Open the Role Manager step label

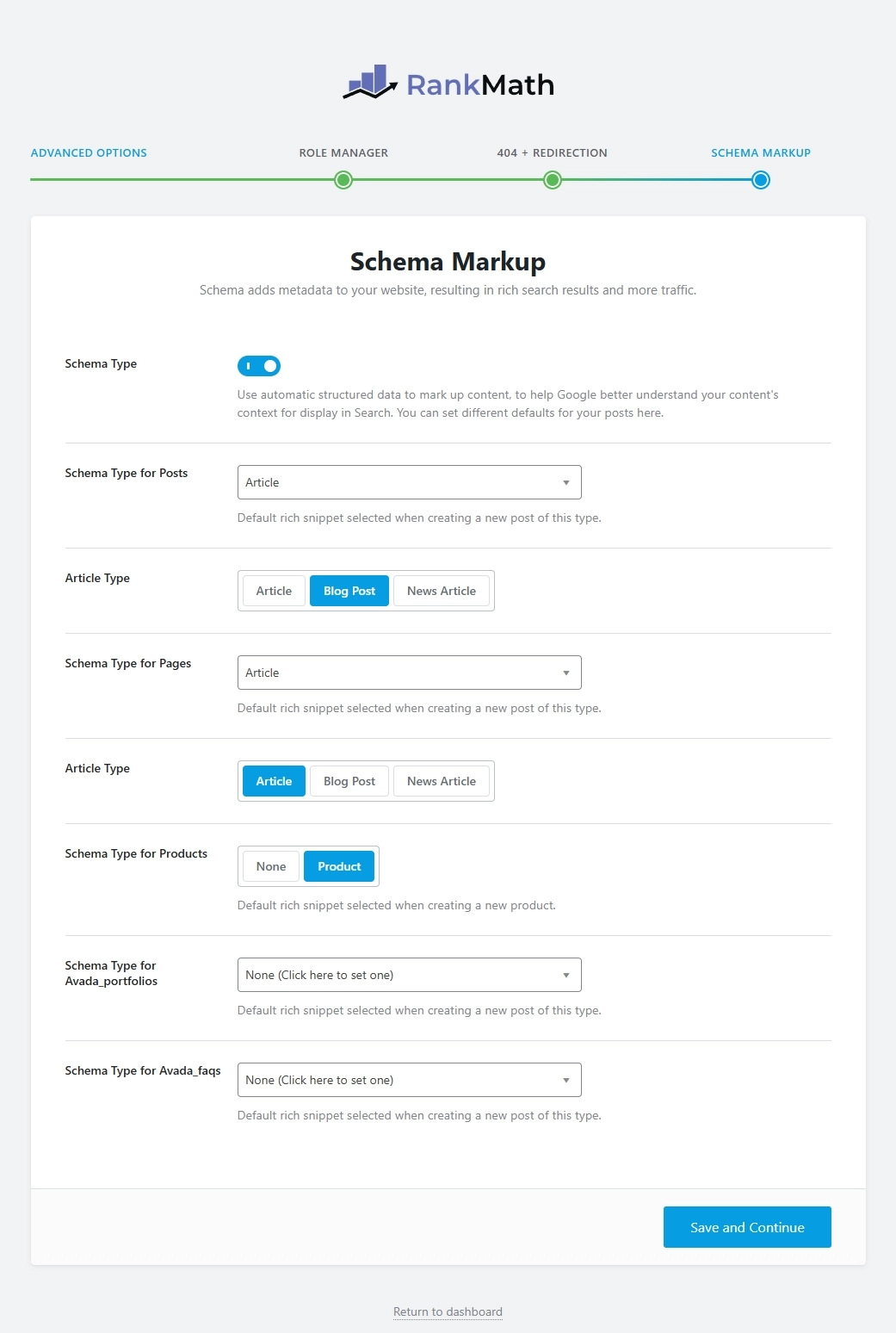[x=343, y=153]
